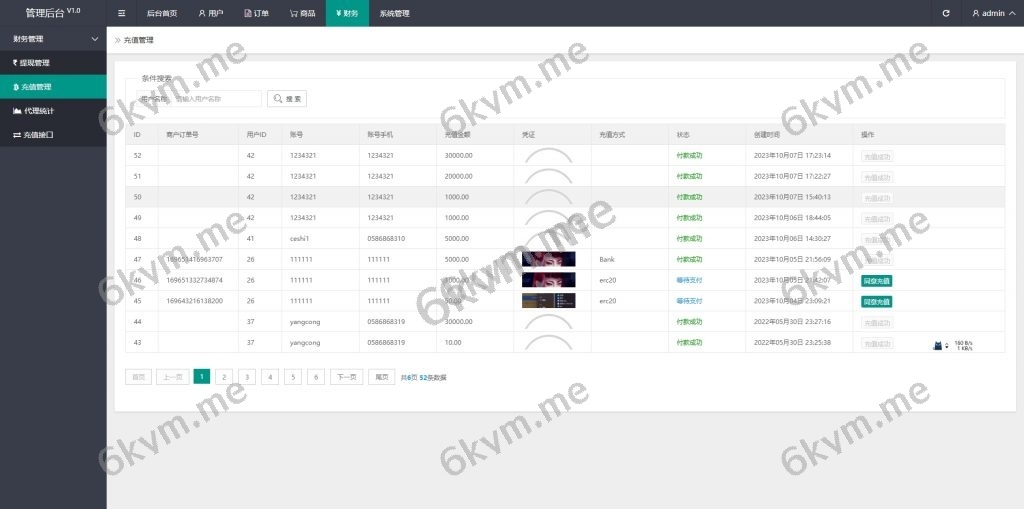
Task: Go to the 商品 (Products) section
Action: (302, 13)
